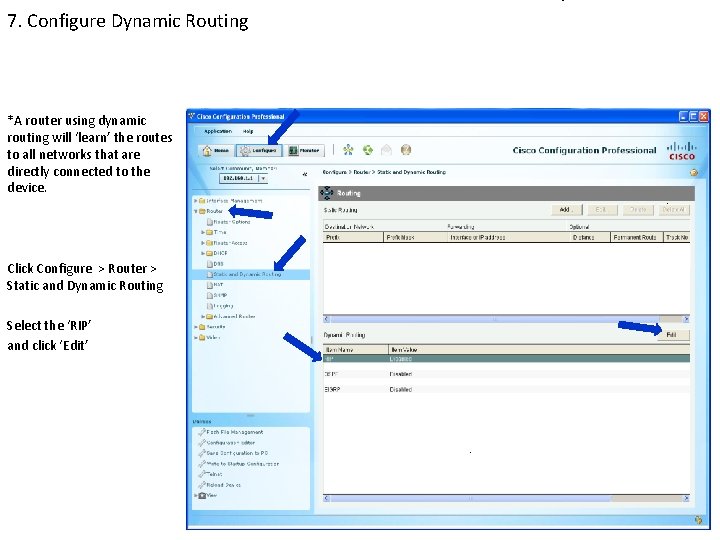
Task: Click the Prefix column header
Action: (353, 237)
